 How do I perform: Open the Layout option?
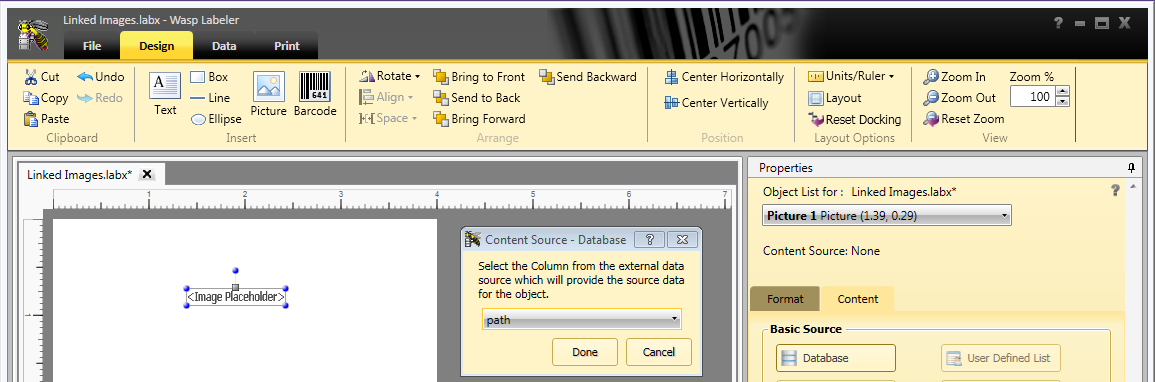(835, 98)
